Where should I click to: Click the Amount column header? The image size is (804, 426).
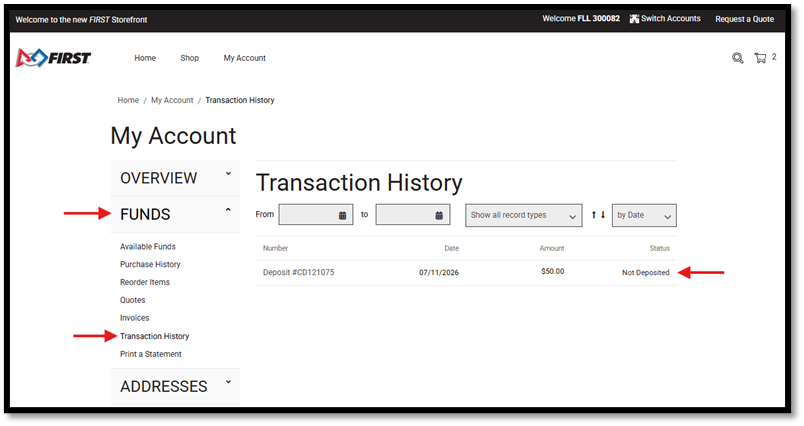coord(552,248)
